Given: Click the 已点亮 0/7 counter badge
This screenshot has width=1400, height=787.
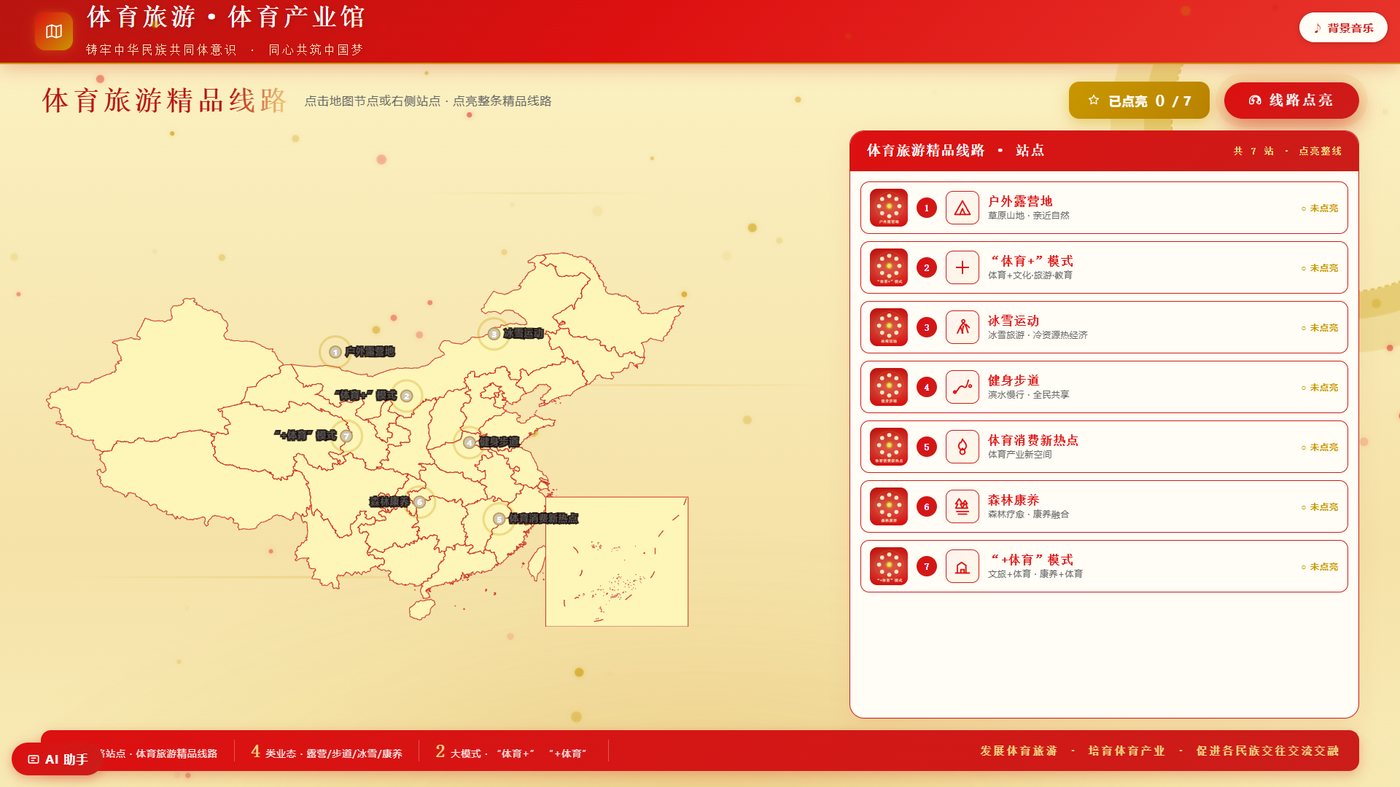Looking at the screenshot, I should tap(1139, 101).
